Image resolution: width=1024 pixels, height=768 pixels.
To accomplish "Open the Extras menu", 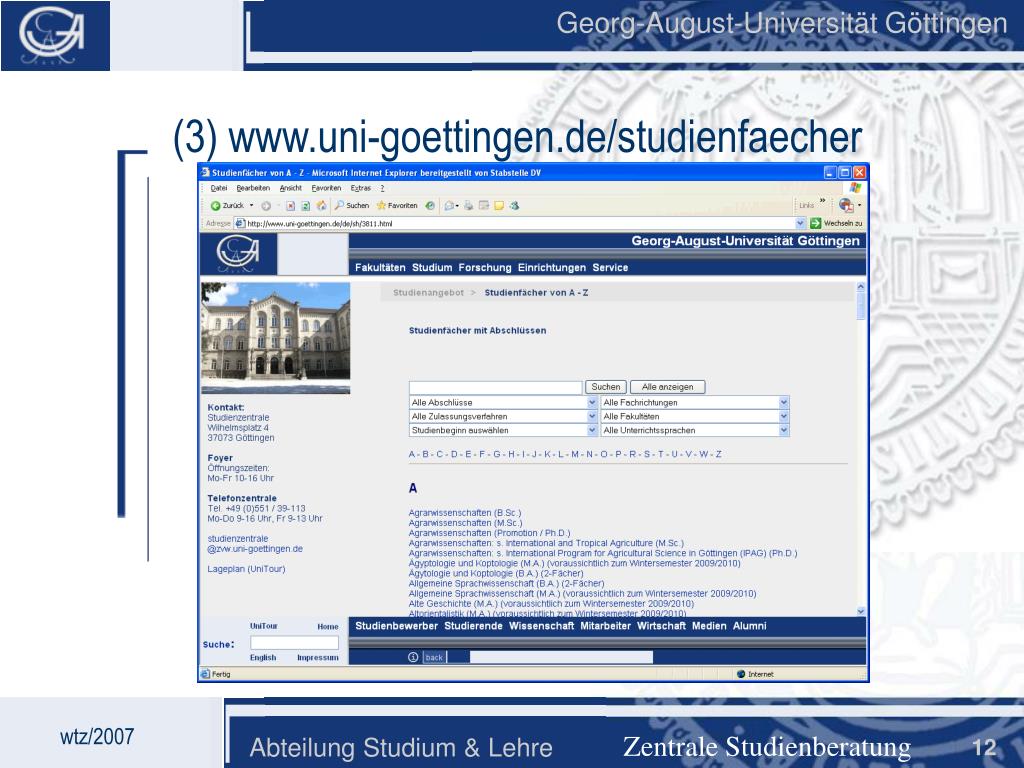I will pos(360,188).
